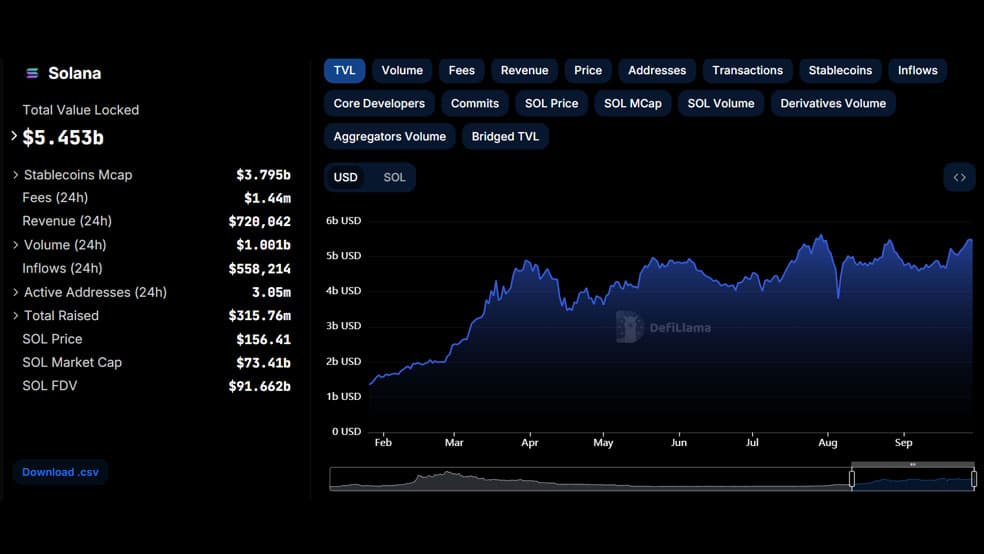Click the chart peak near August
984x554 pixels.
(x=820, y=237)
